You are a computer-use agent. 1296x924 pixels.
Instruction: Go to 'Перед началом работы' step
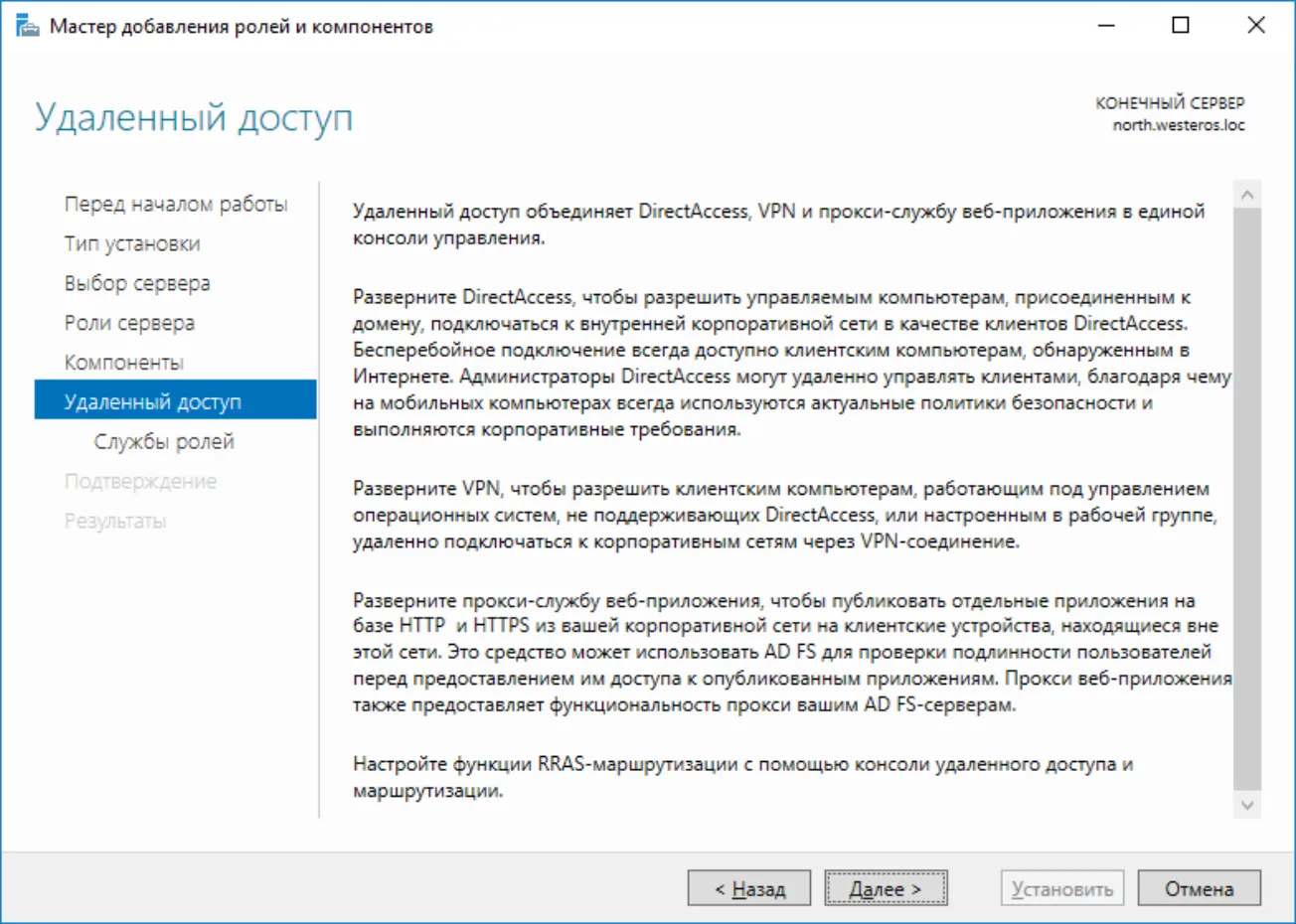(x=176, y=204)
